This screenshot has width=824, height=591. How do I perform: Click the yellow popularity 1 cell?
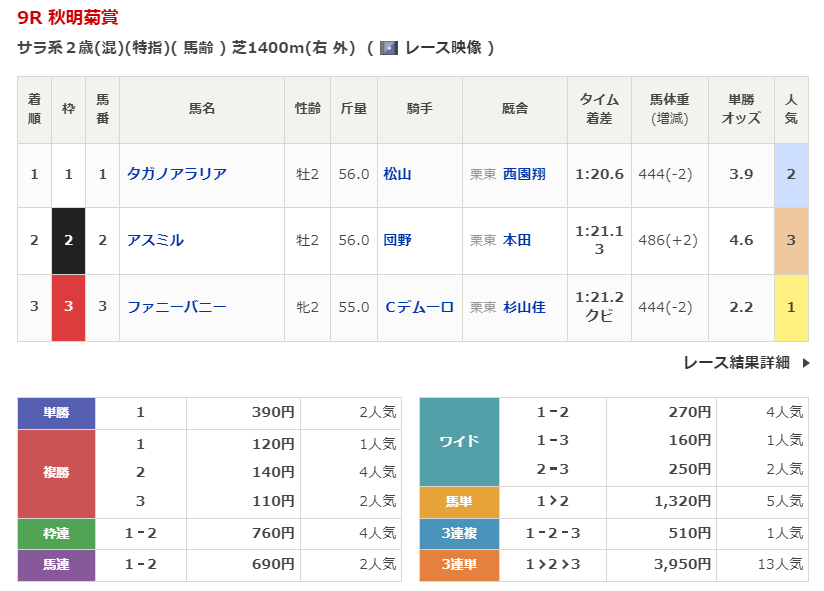(791, 307)
